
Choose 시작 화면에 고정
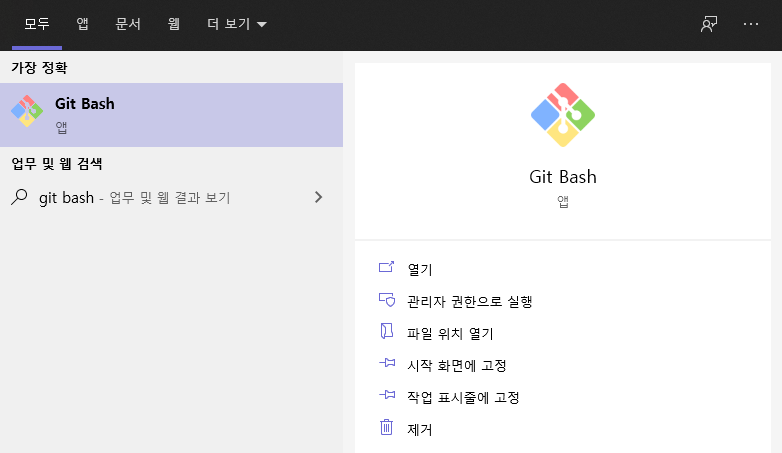coord(457,365)
